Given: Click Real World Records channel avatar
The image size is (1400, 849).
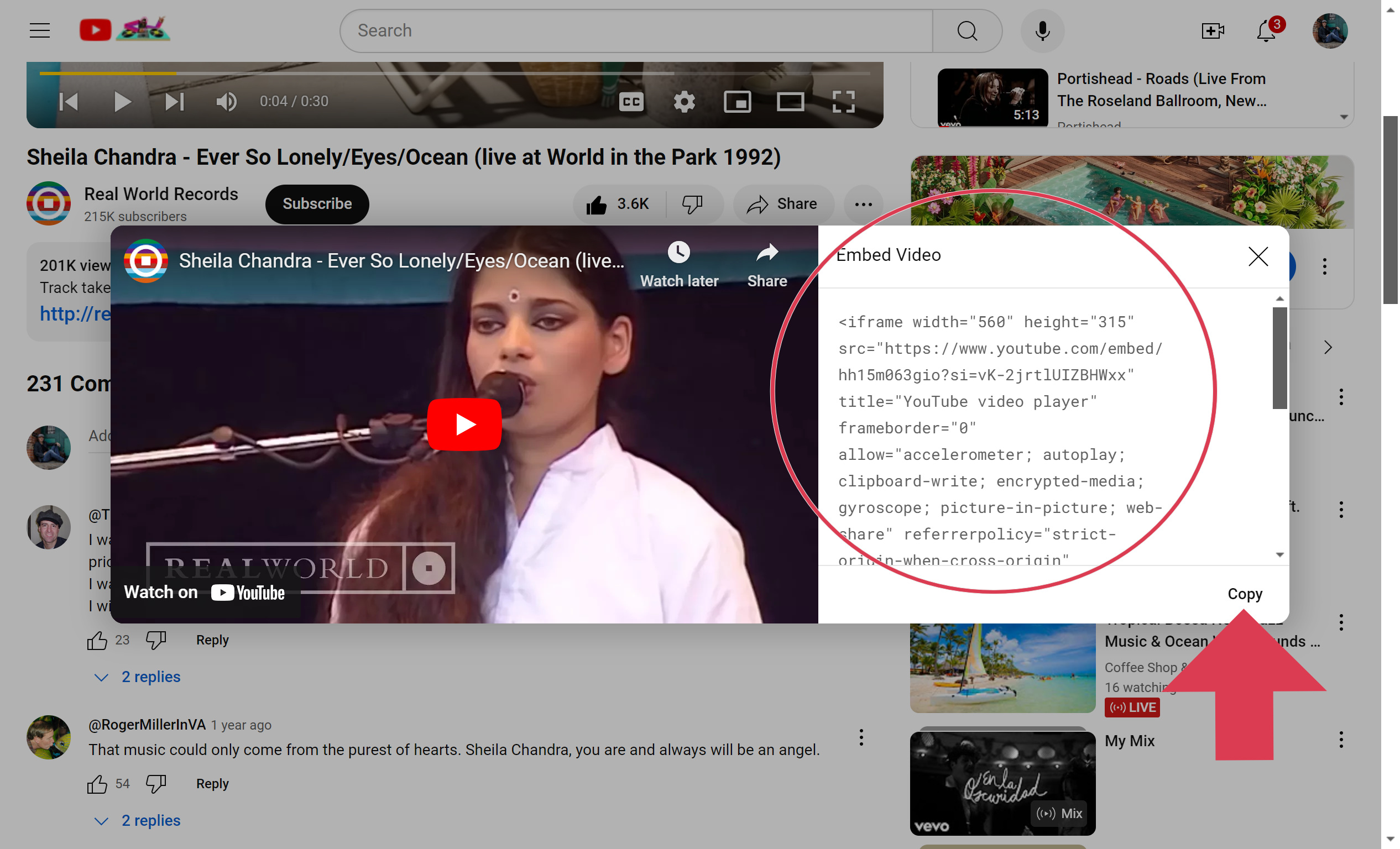Looking at the screenshot, I should 48,203.
